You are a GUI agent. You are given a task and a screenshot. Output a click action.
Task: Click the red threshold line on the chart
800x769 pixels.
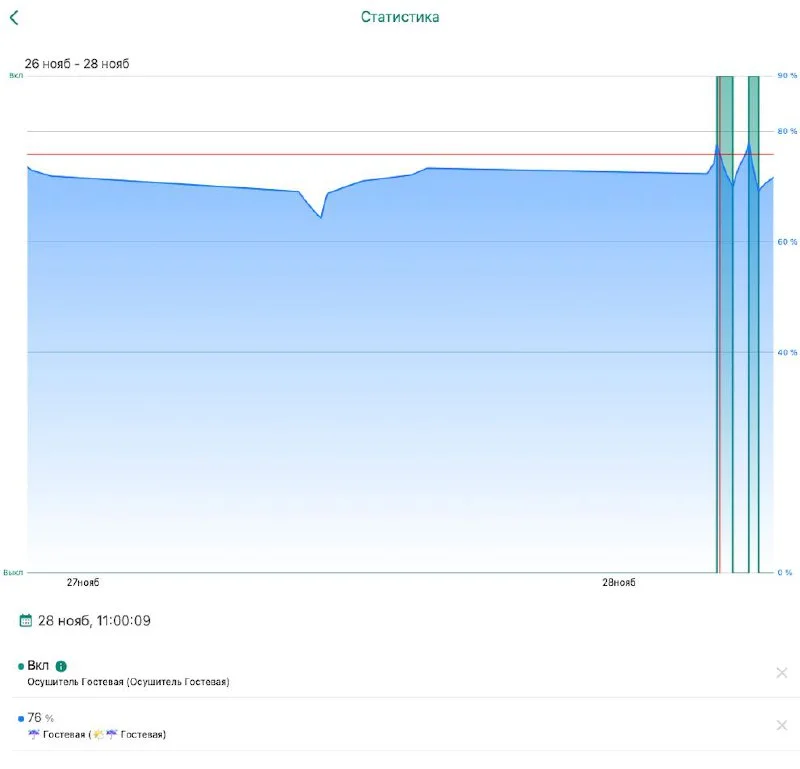click(400, 155)
